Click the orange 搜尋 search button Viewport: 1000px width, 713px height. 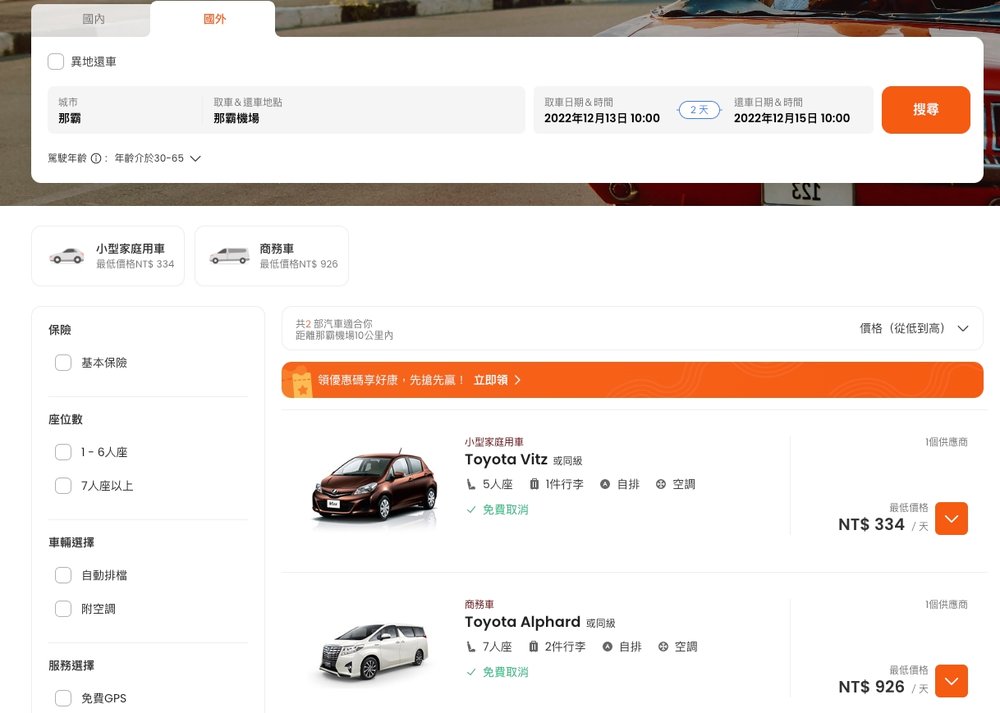(x=926, y=110)
